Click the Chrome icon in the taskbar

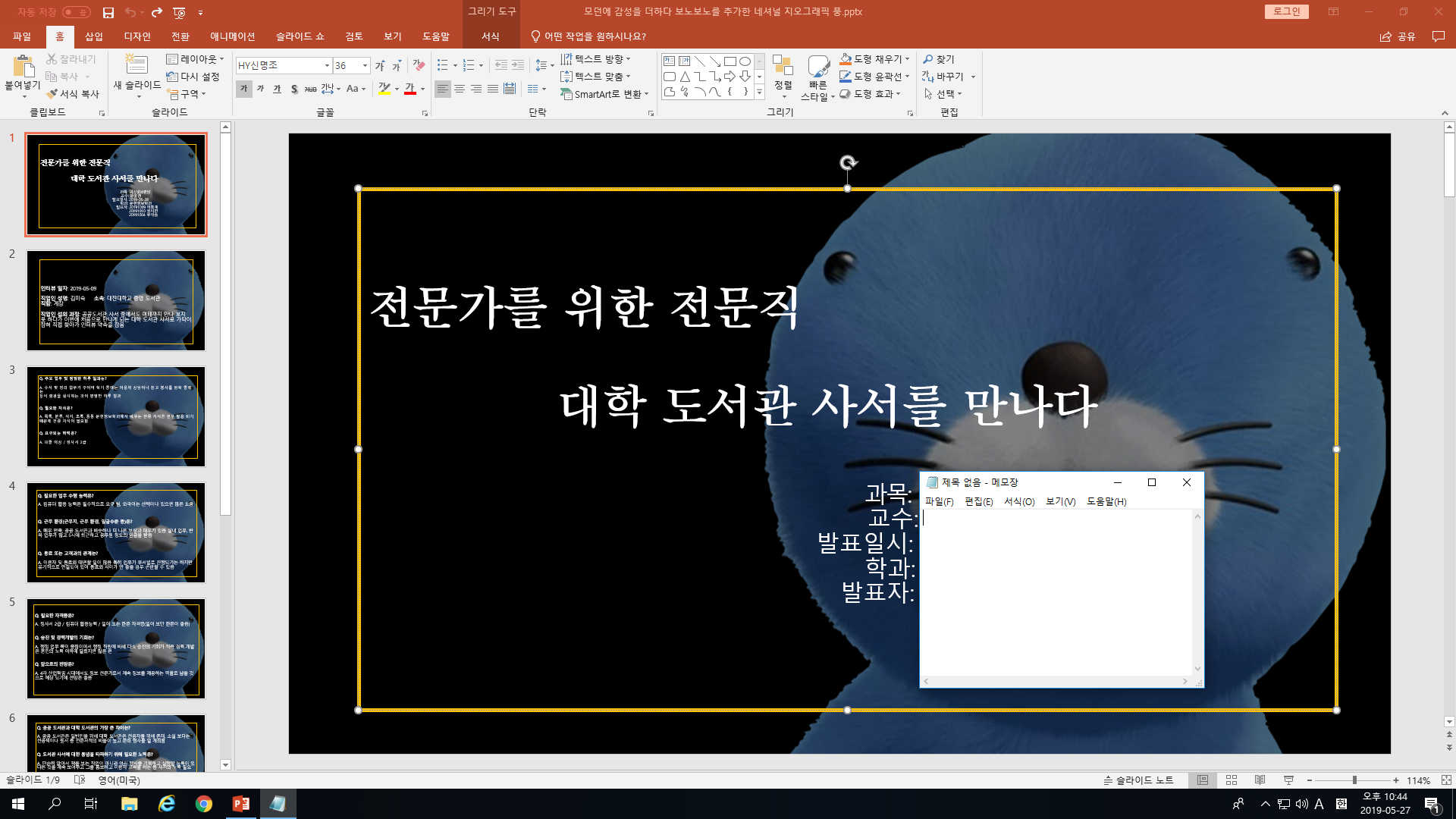click(203, 804)
